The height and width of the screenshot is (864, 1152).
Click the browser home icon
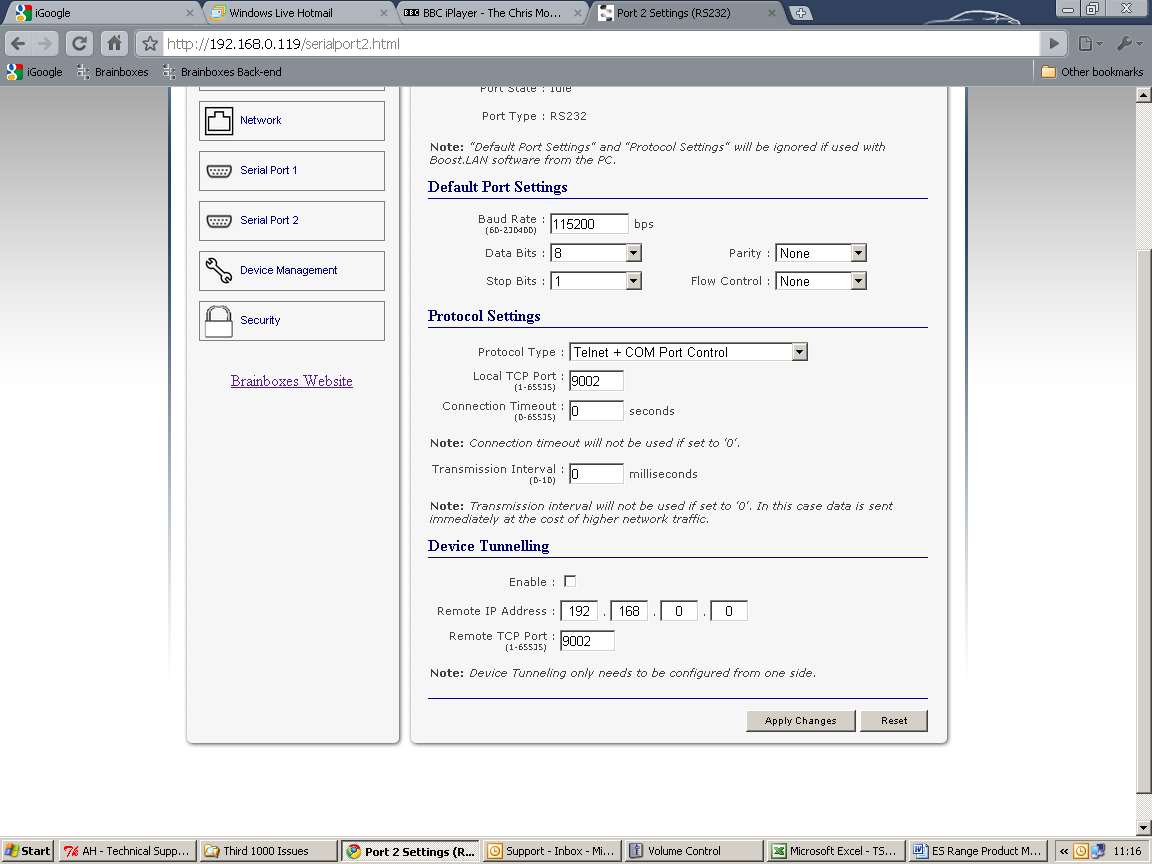point(114,43)
